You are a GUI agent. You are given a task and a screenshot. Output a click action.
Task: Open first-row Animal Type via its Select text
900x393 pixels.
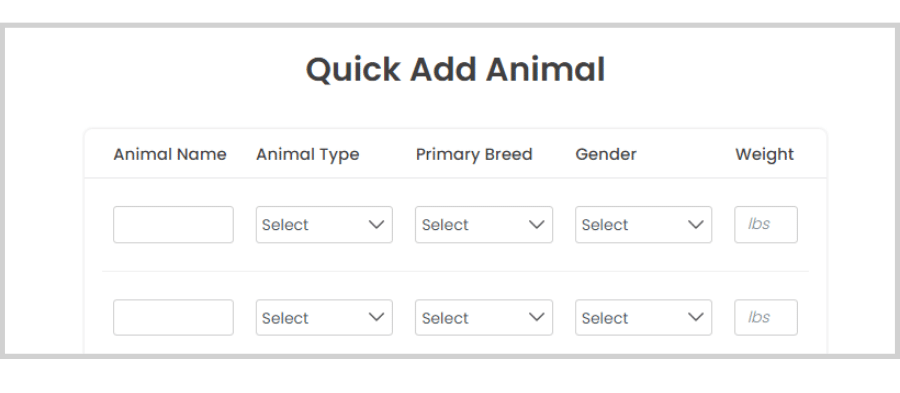click(x=285, y=225)
